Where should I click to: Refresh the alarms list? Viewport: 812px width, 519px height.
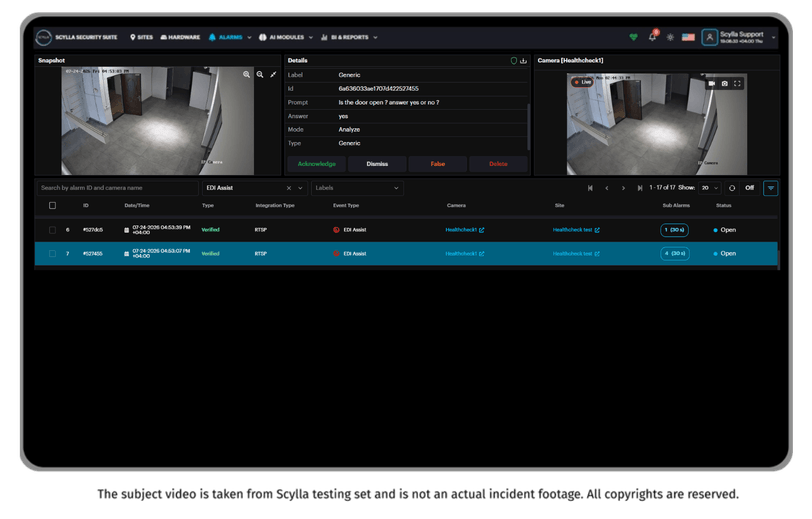pos(732,188)
